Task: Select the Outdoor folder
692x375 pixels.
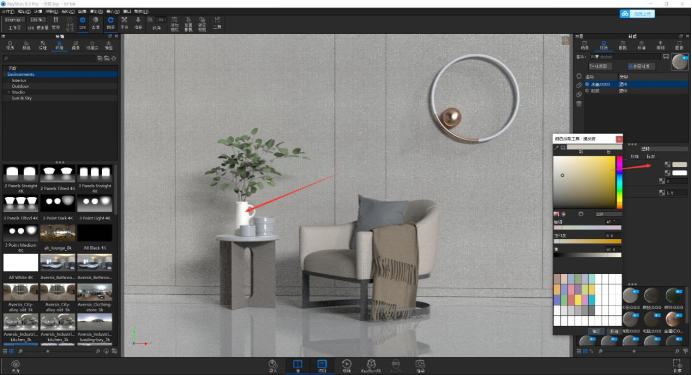Action: (x=20, y=86)
